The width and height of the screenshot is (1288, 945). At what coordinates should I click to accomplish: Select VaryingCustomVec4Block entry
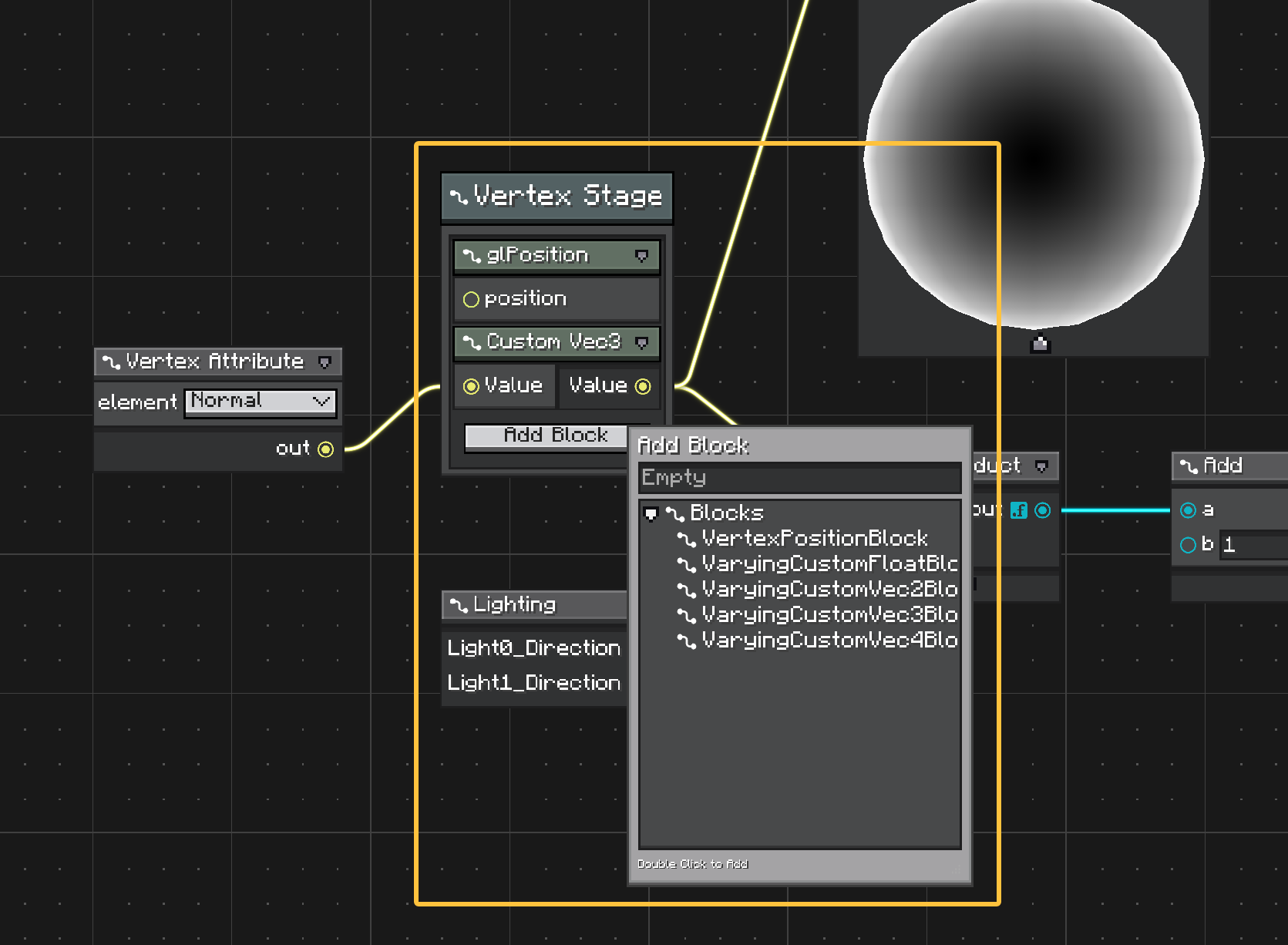tap(829, 640)
